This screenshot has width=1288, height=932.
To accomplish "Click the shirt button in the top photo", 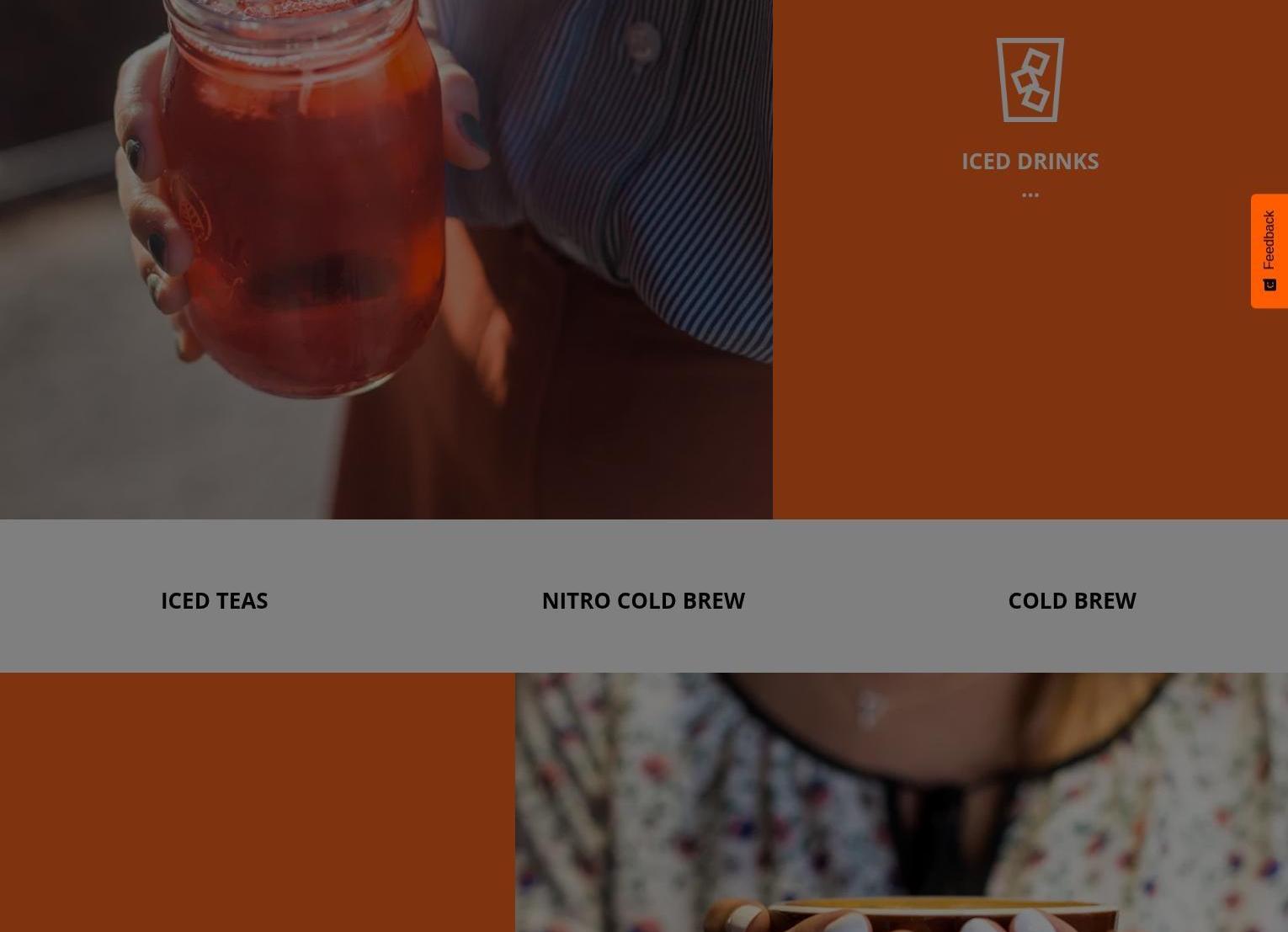I will click(642, 42).
